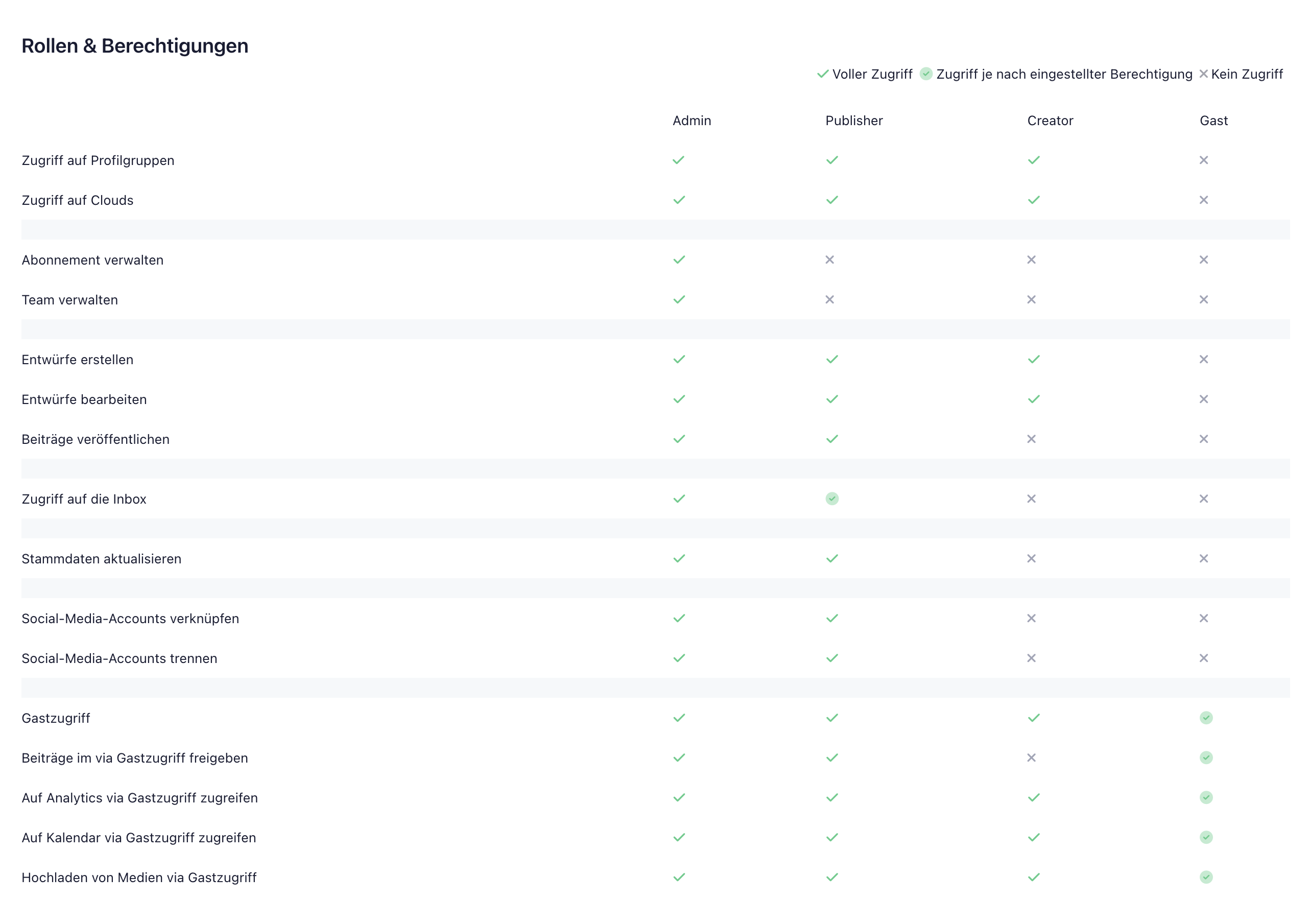
Task: Click Gast circled check for Hochladen von Medien
Action: [1206, 877]
